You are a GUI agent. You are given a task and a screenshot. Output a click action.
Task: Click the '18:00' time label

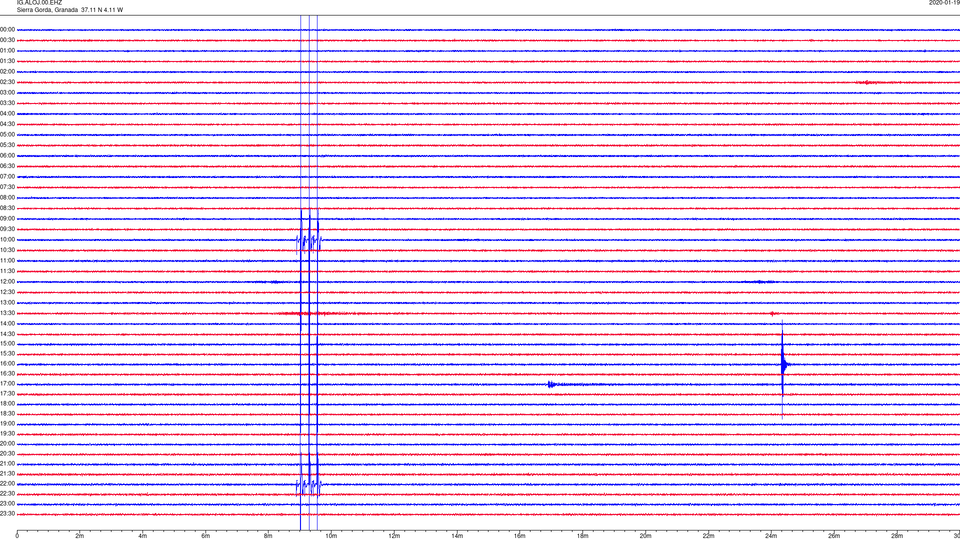[7, 403]
